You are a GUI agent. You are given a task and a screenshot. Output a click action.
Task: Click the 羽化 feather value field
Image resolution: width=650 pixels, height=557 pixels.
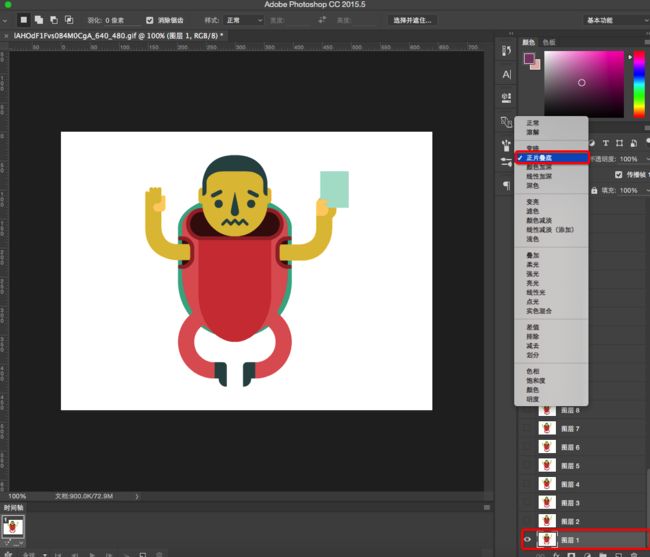pos(120,20)
